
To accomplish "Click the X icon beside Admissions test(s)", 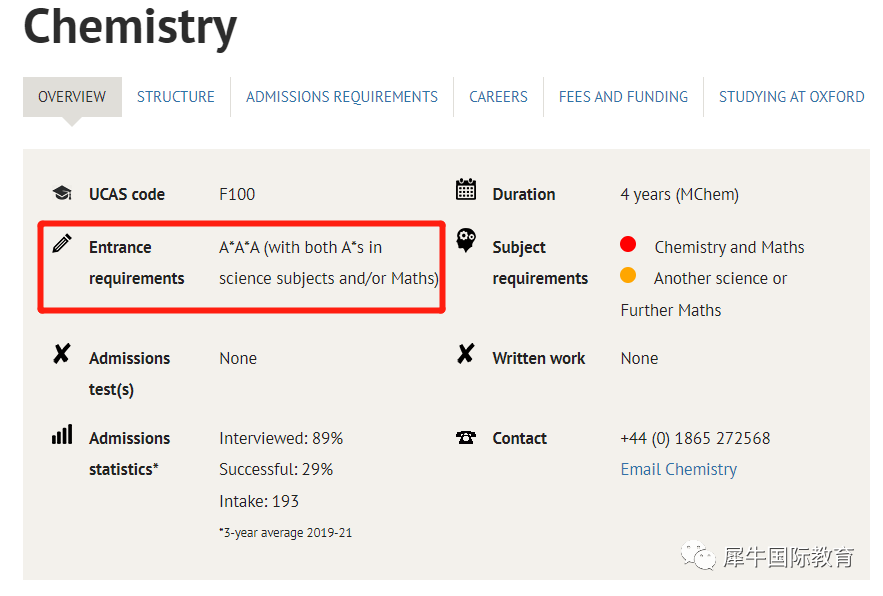I will [62, 354].
